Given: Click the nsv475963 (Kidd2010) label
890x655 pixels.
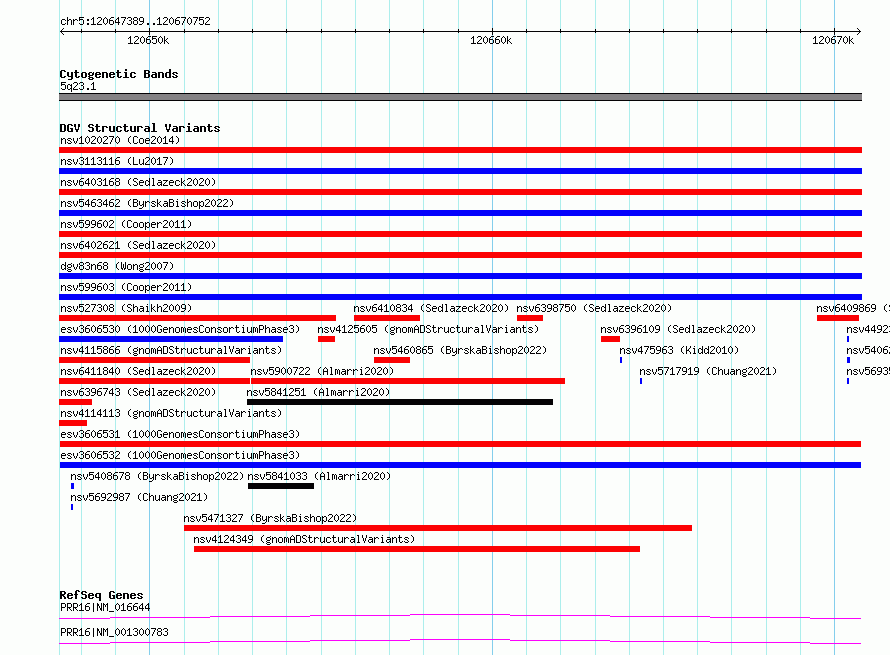Looking at the screenshot, I should [679, 350].
